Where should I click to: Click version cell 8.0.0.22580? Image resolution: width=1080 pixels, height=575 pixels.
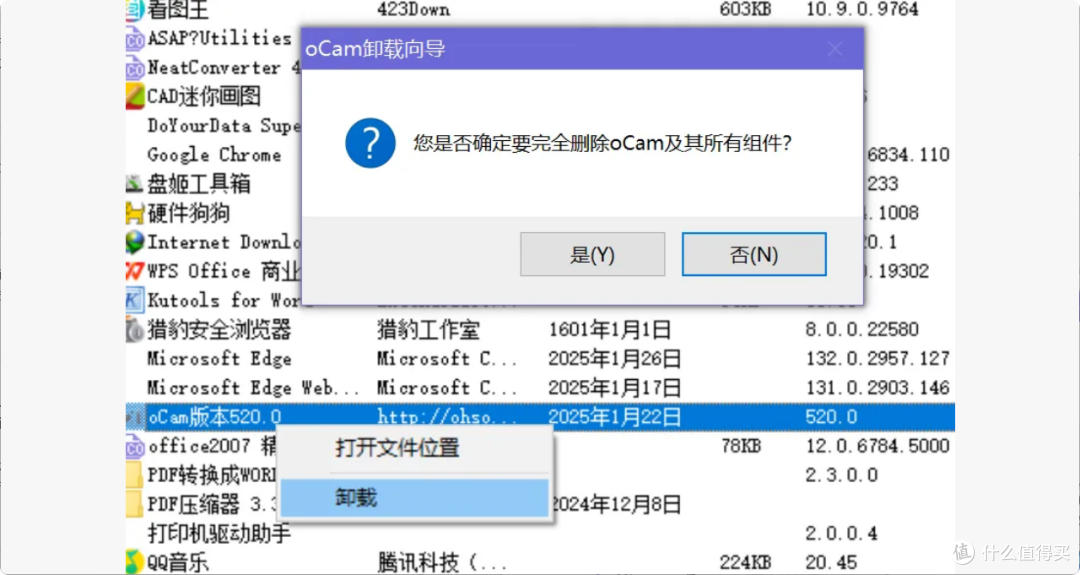click(862, 330)
